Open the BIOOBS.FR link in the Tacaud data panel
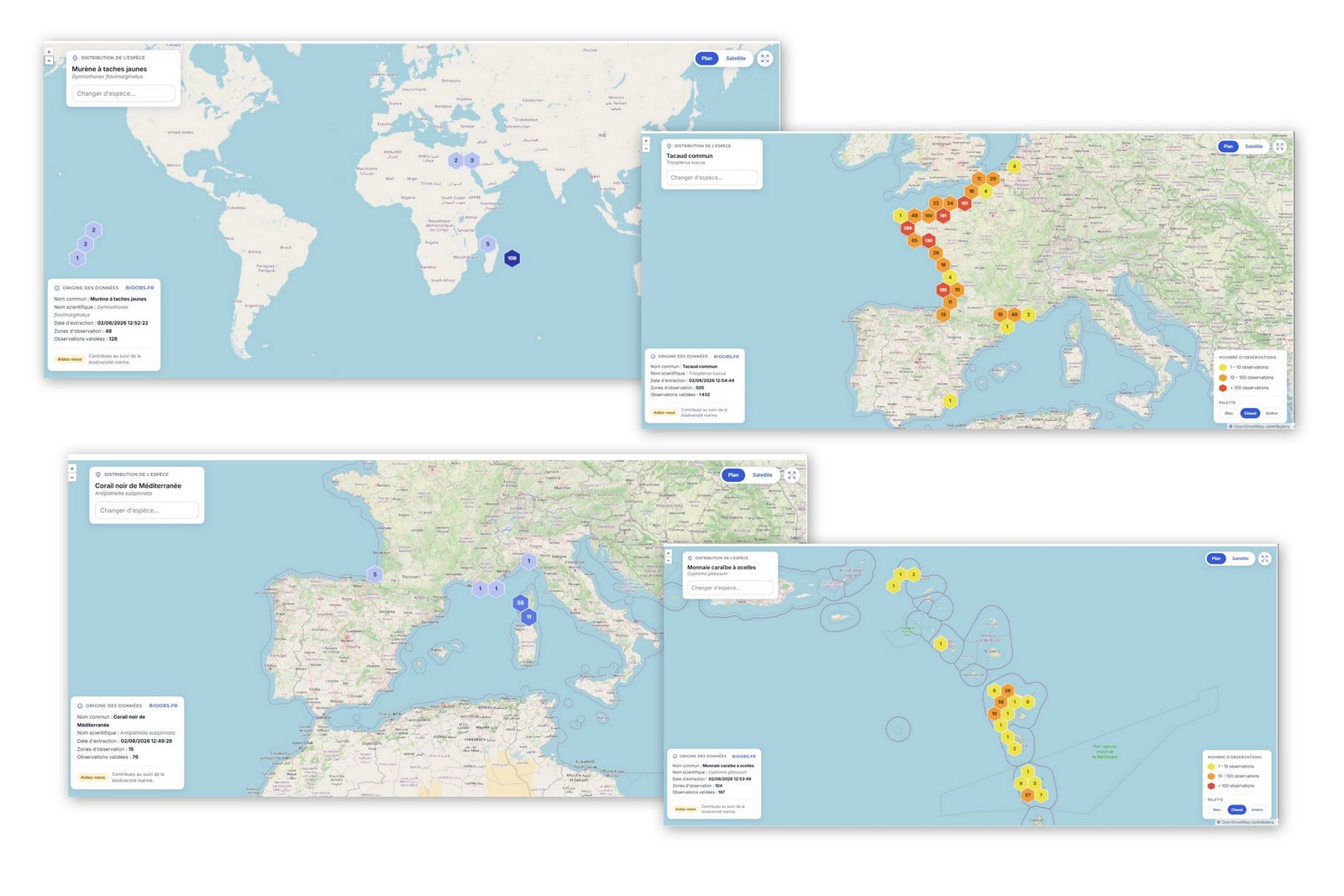This screenshot has width=1344, height=896. click(727, 357)
